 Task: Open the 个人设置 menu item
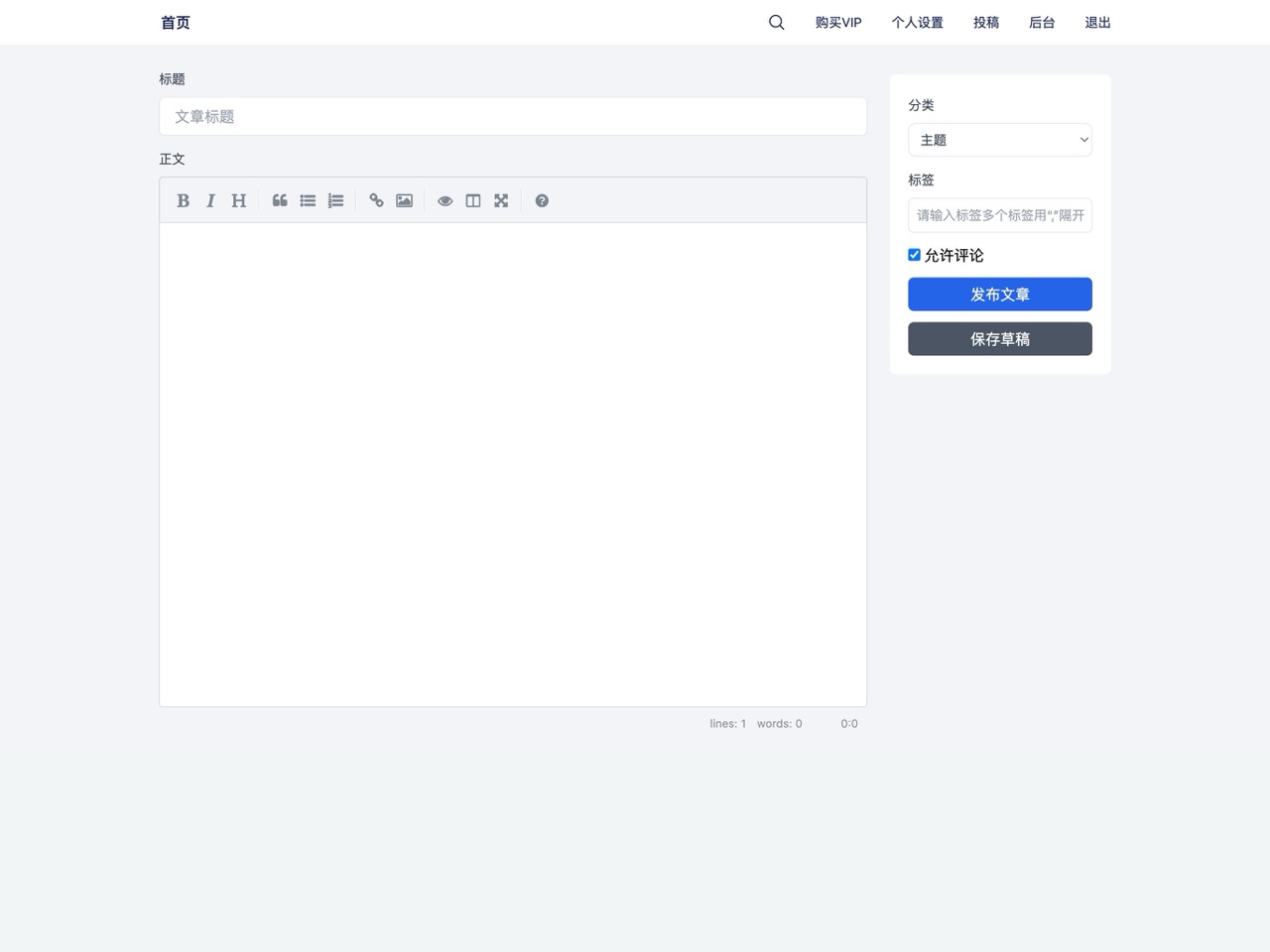coord(917,22)
